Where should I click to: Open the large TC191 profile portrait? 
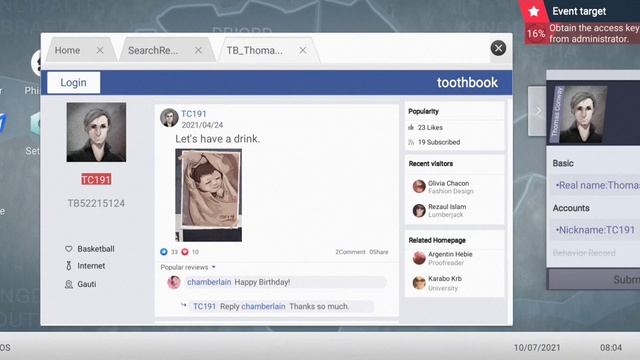point(96,132)
